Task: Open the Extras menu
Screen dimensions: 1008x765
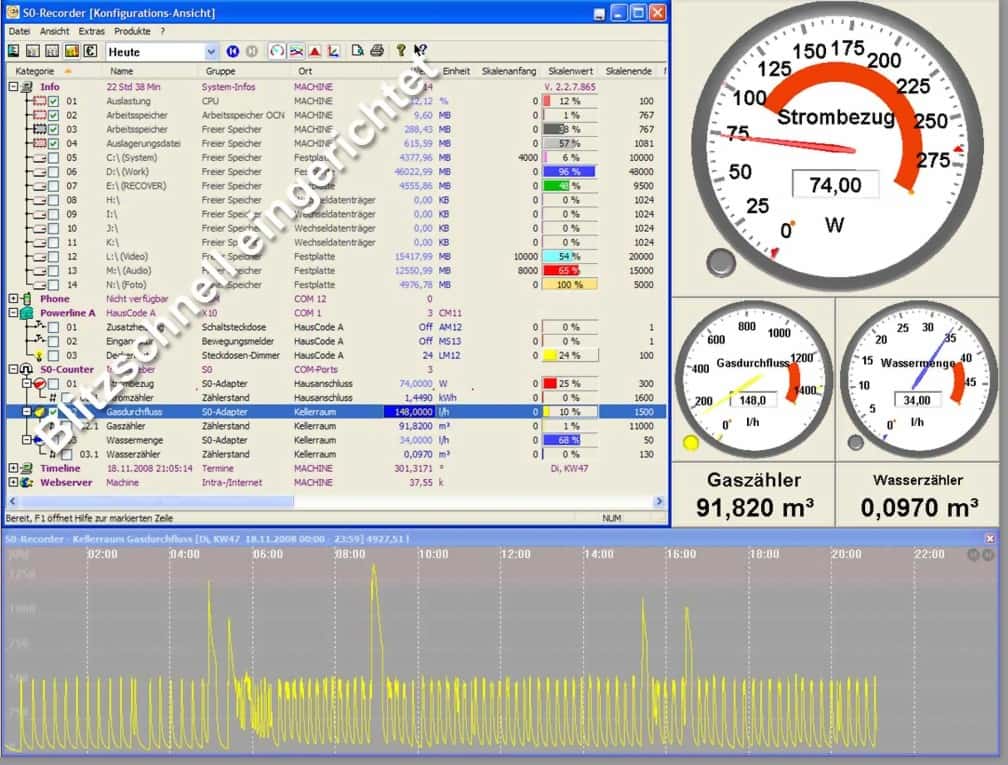Action: click(x=91, y=31)
